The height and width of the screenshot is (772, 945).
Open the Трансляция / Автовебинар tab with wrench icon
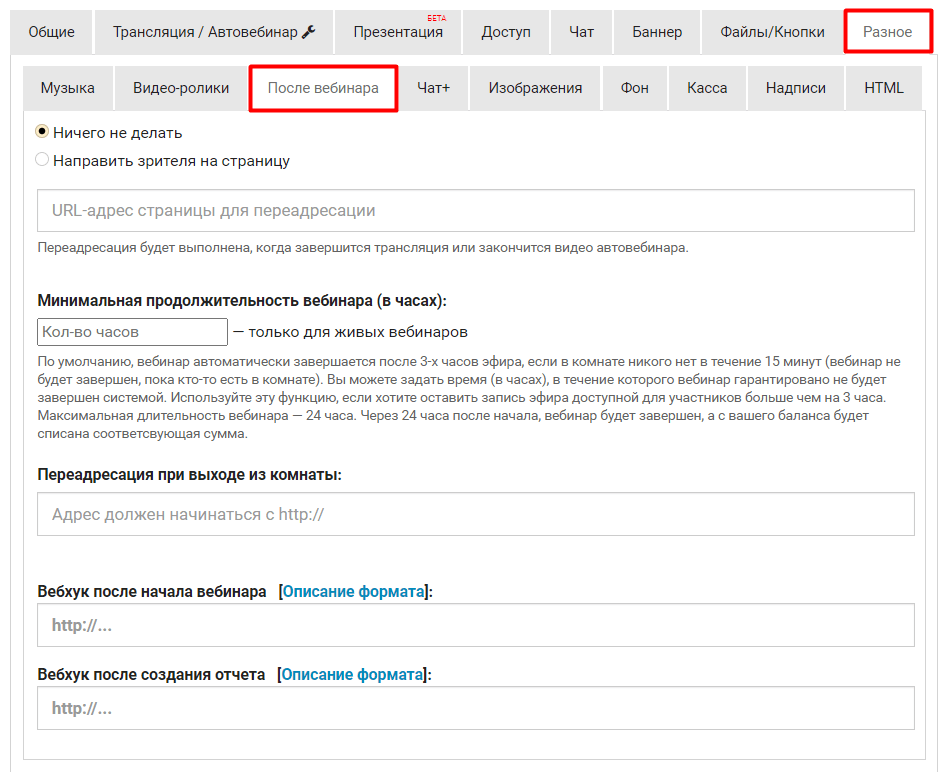(213, 32)
